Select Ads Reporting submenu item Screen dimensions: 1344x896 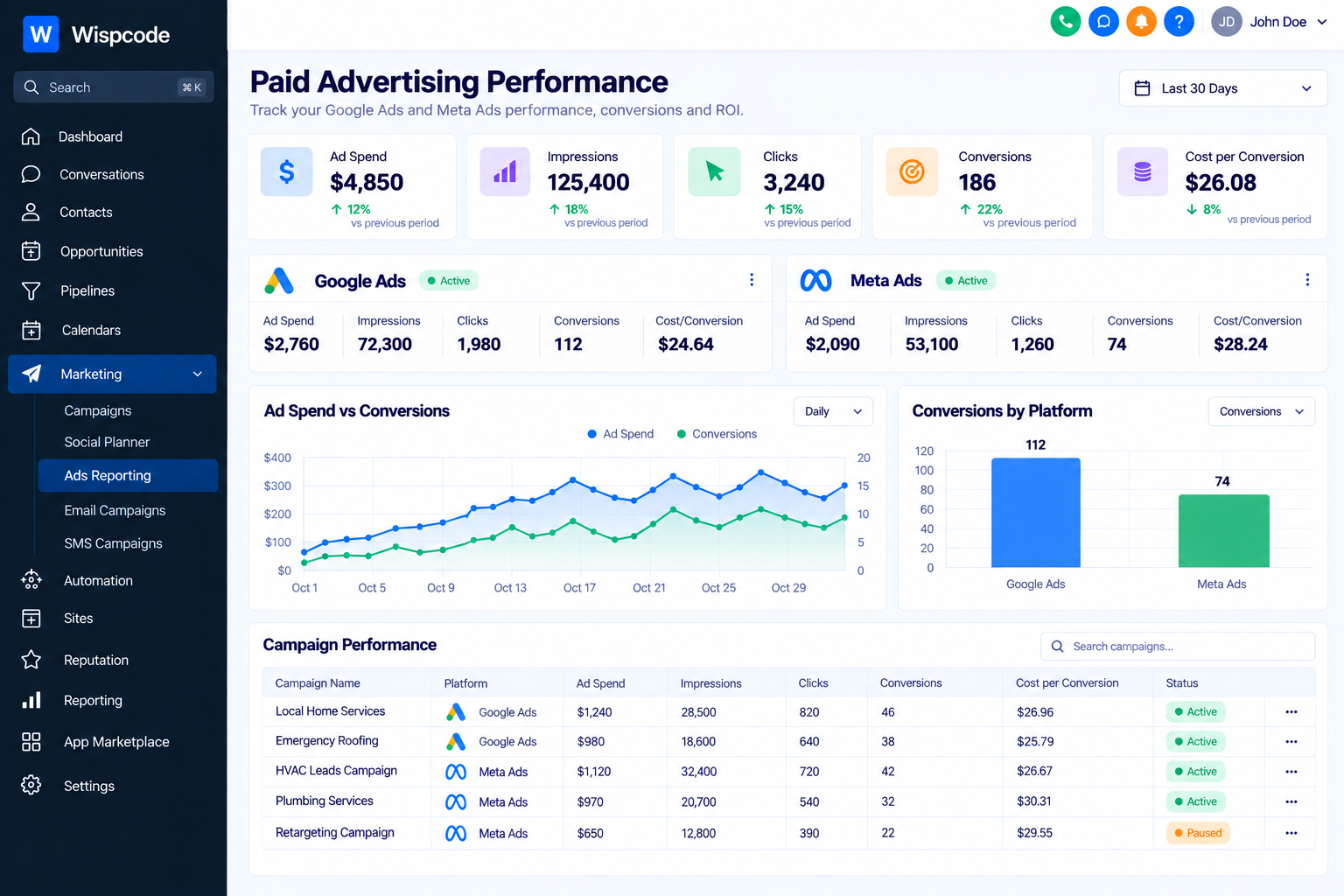pos(128,475)
